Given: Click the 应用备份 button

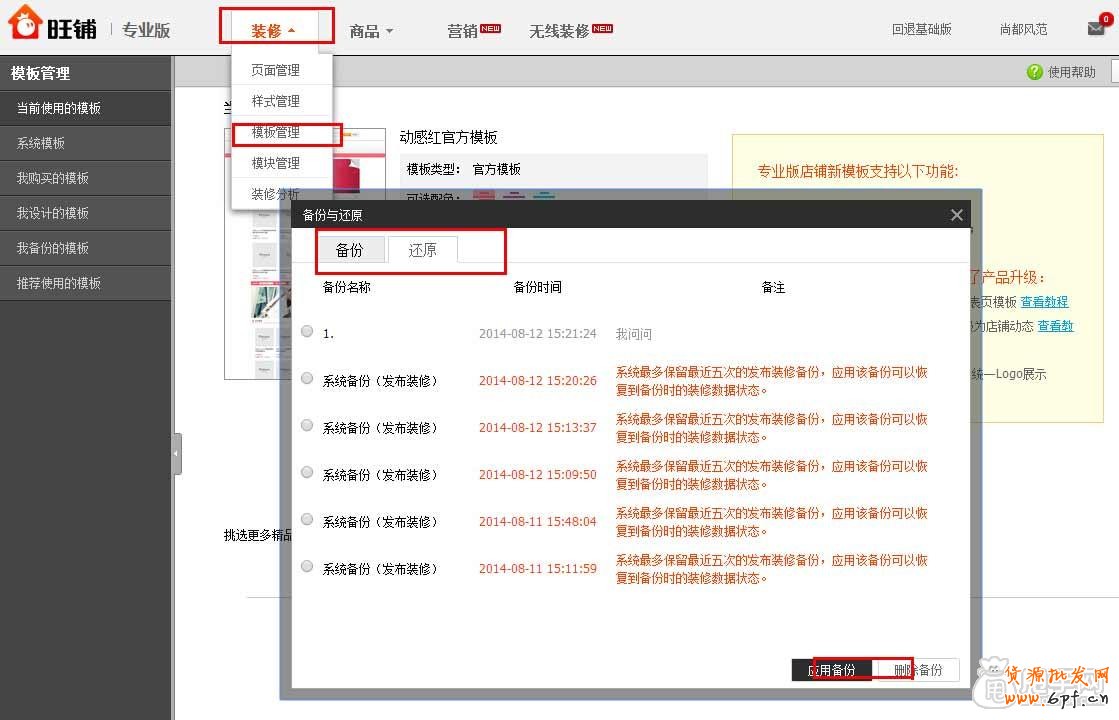Looking at the screenshot, I should pyautogui.click(x=835, y=670).
